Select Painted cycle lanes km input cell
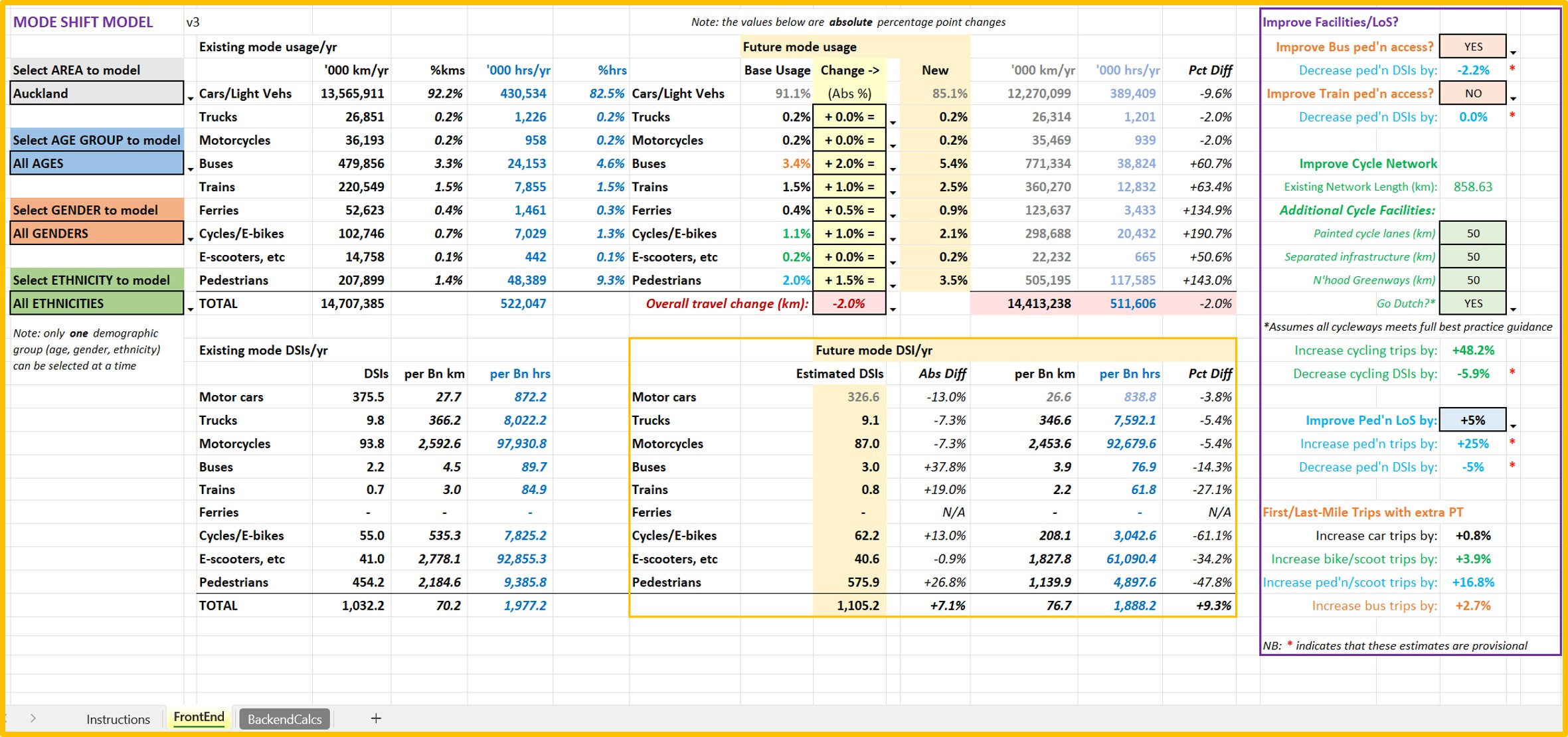1568x737 pixels. pos(1472,234)
